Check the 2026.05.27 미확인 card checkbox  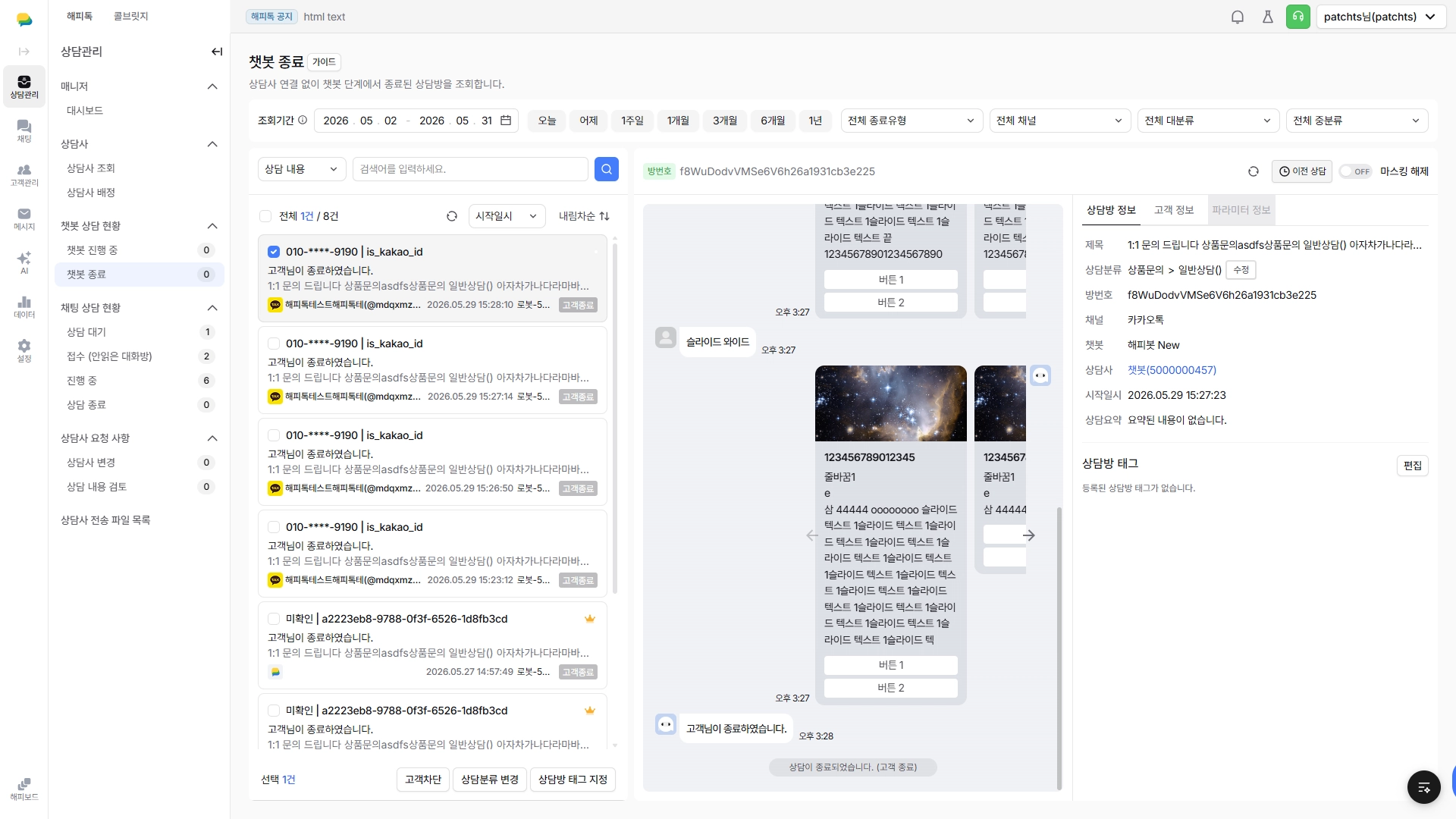click(274, 619)
